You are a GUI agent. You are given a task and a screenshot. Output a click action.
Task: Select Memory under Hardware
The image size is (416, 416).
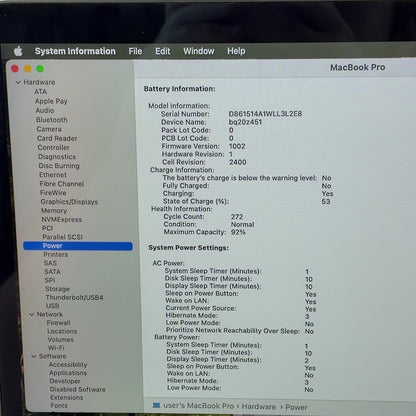point(54,211)
